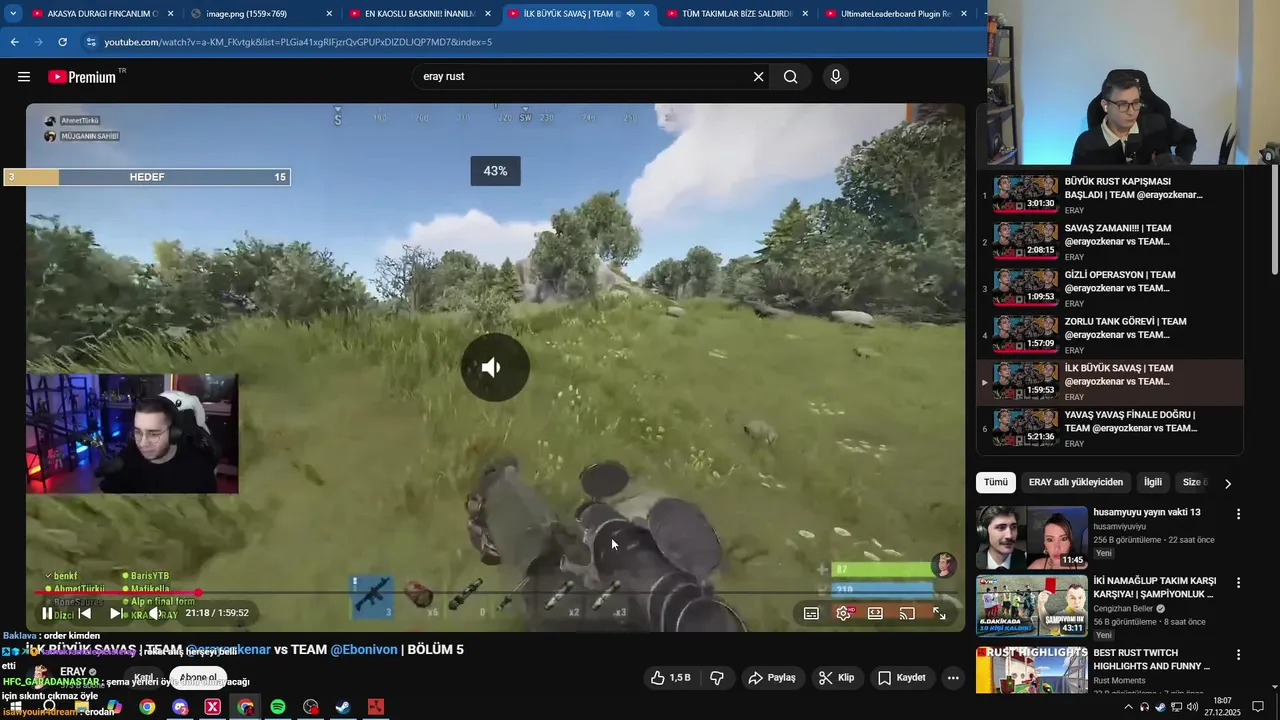Open options for 'husamyuyu yayın vakti 13'
The width and height of the screenshot is (1280, 720).
click(x=1238, y=514)
